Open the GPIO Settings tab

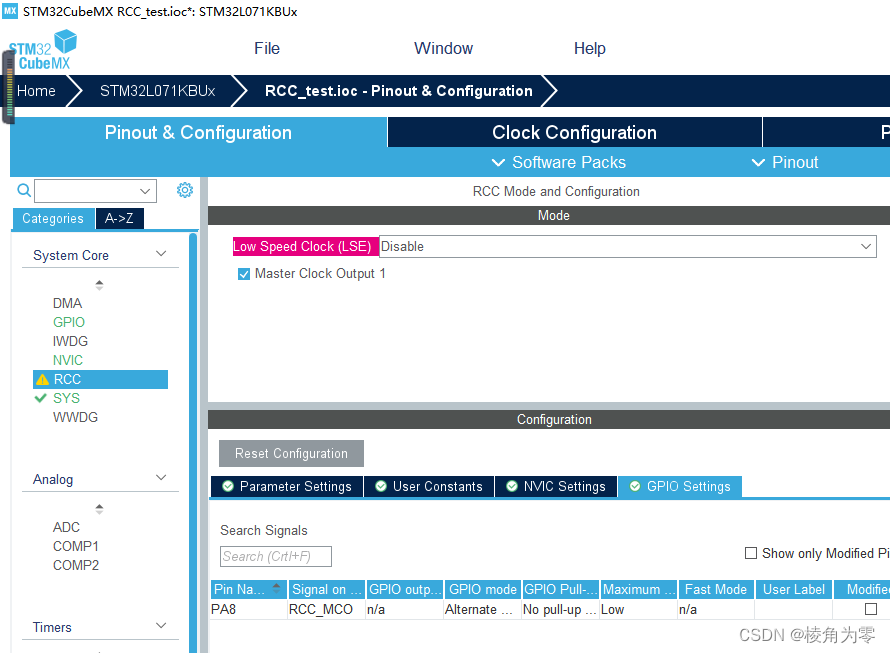[680, 487]
